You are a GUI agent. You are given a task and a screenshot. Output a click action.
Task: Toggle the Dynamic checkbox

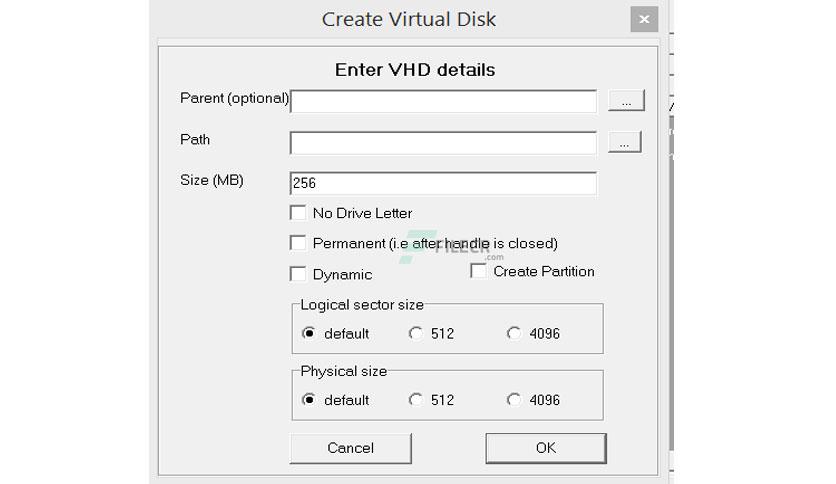298,274
